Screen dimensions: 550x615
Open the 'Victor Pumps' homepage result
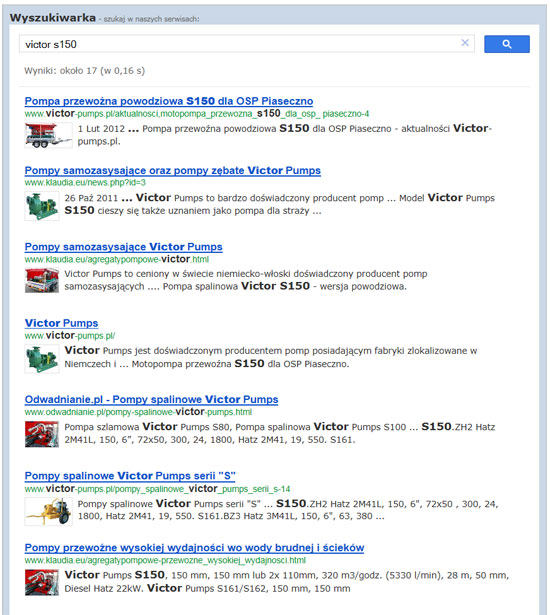coord(61,323)
